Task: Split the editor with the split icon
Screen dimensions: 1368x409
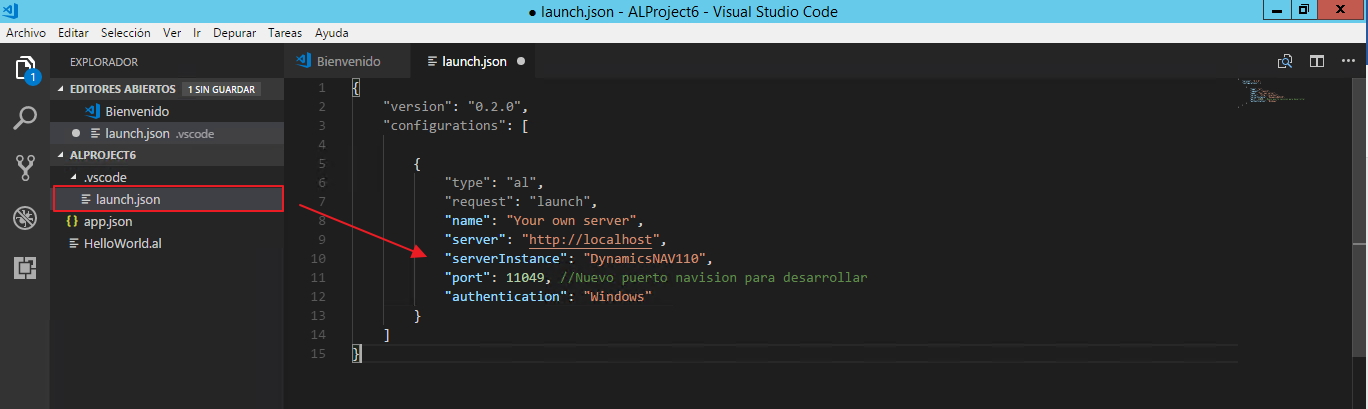Action: click(x=1317, y=62)
